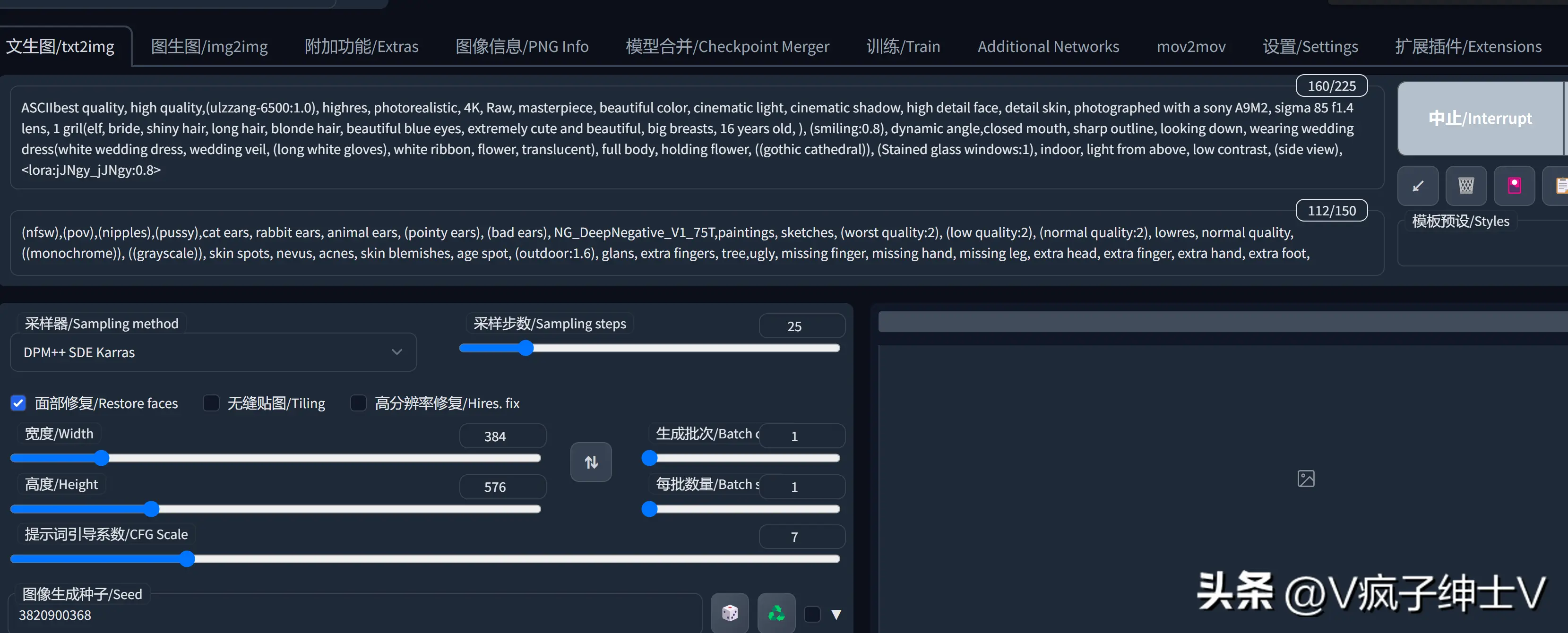Expand extra seed options with triangle arrow

[x=836, y=614]
